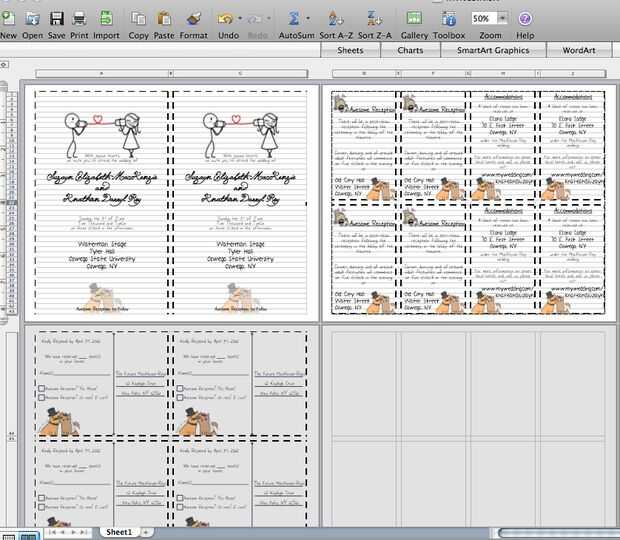Copy selection using the Copy icon
This screenshot has width=620, height=540.
click(x=138, y=19)
